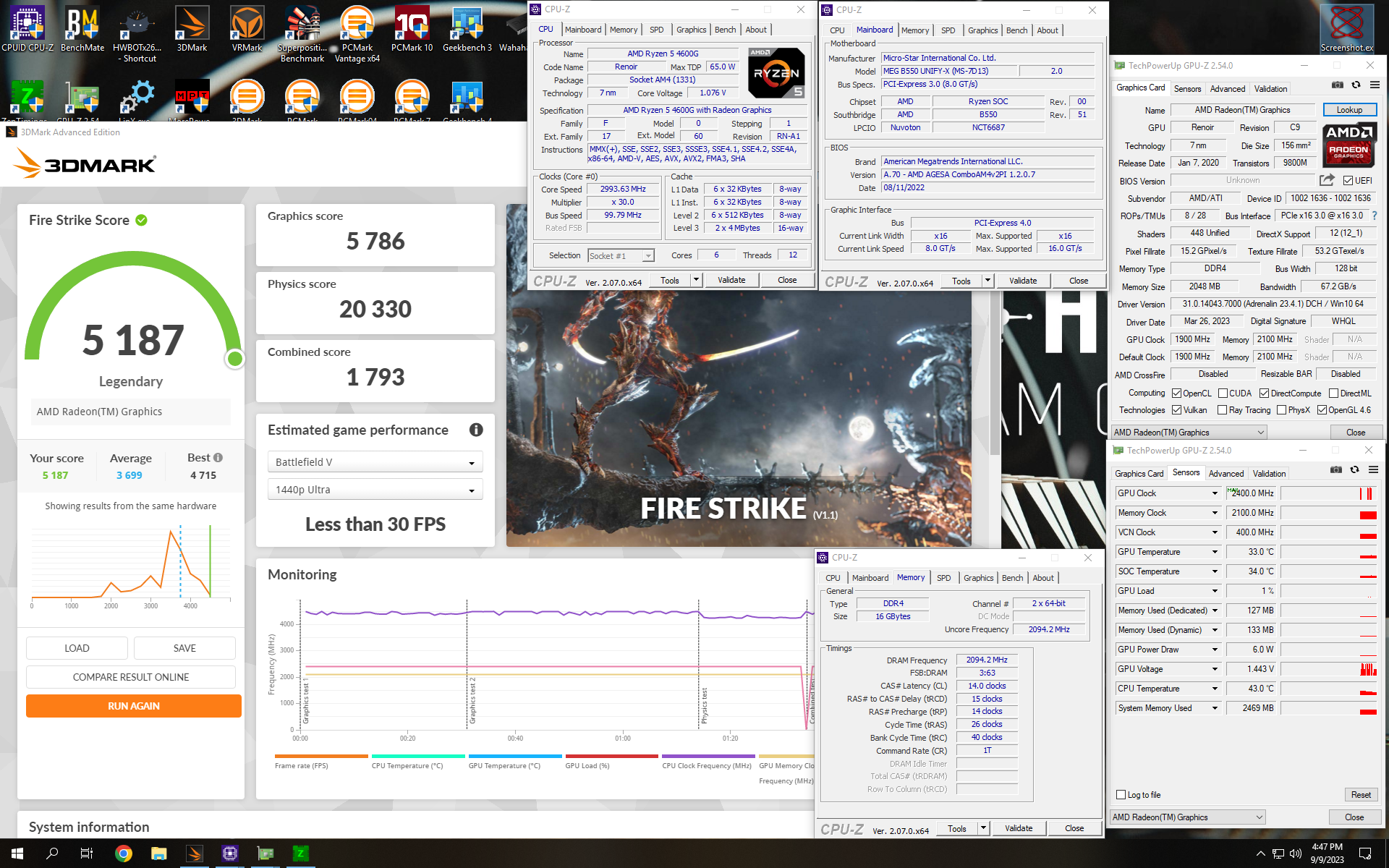
Task: Click Google Chrome on the taskbar
Action: point(124,854)
